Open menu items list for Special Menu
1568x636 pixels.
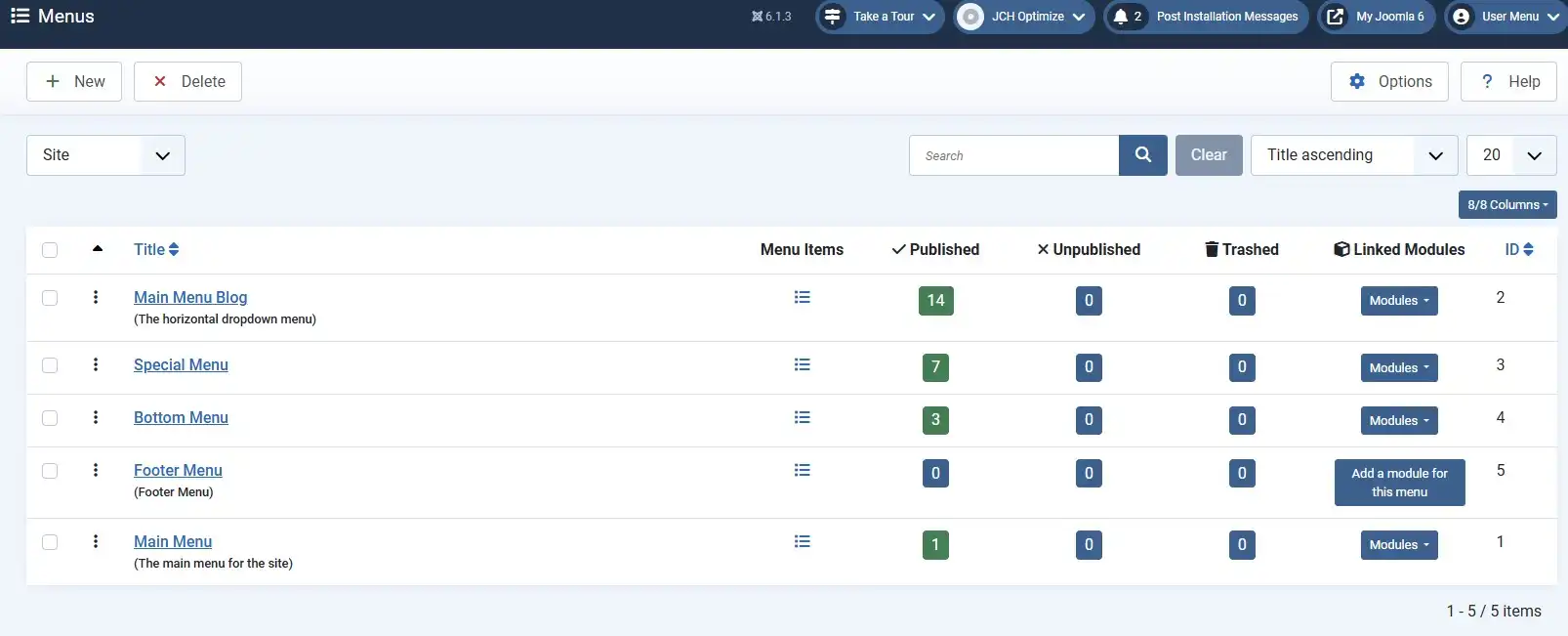tap(803, 364)
